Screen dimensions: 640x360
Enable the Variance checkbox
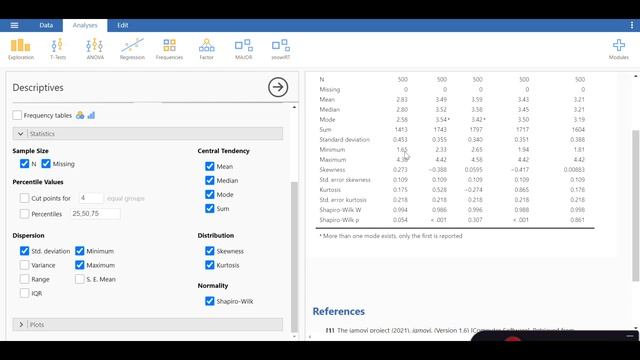click(24, 265)
